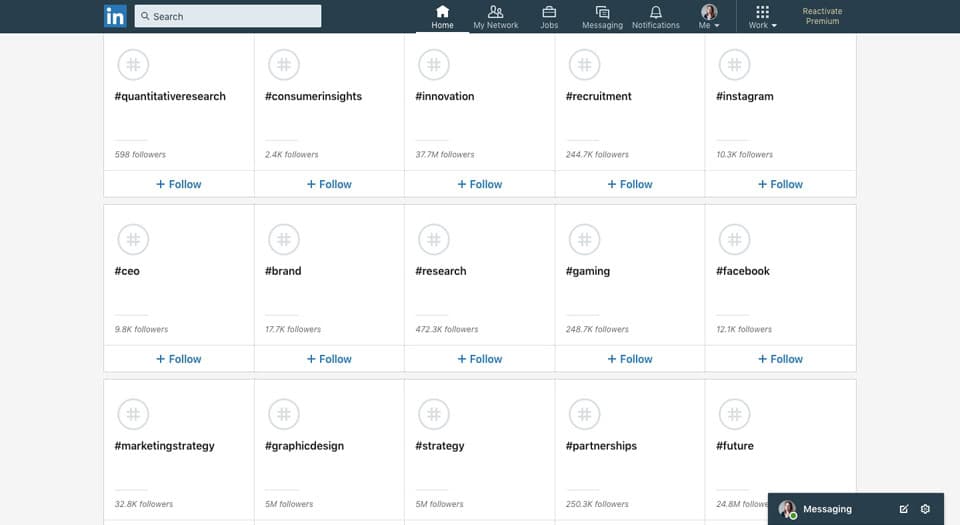Click hashtag icon above #facebook
Image resolution: width=960 pixels, height=525 pixels.
(x=734, y=239)
